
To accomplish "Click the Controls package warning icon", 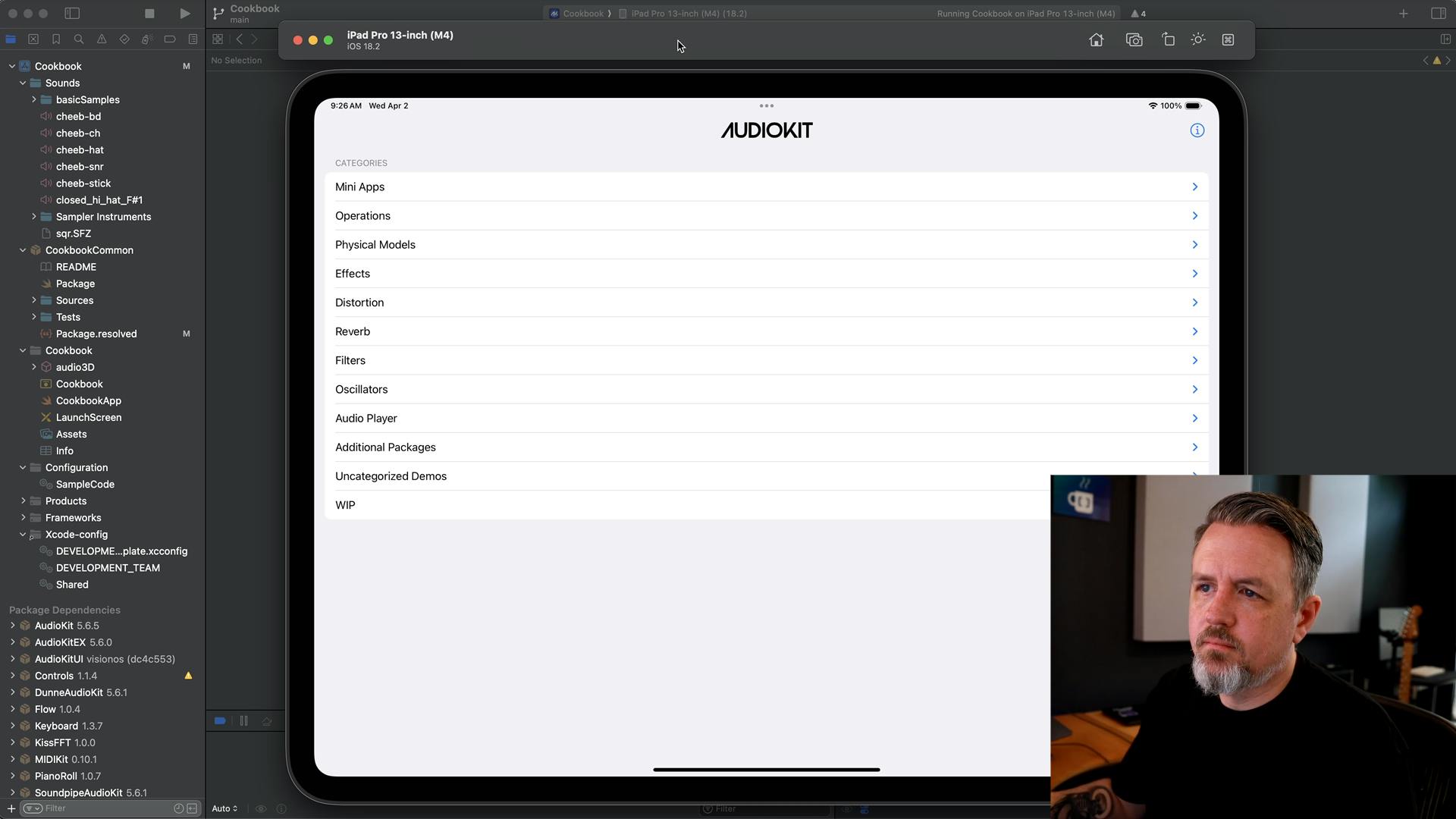I will click(x=188, y=676).
